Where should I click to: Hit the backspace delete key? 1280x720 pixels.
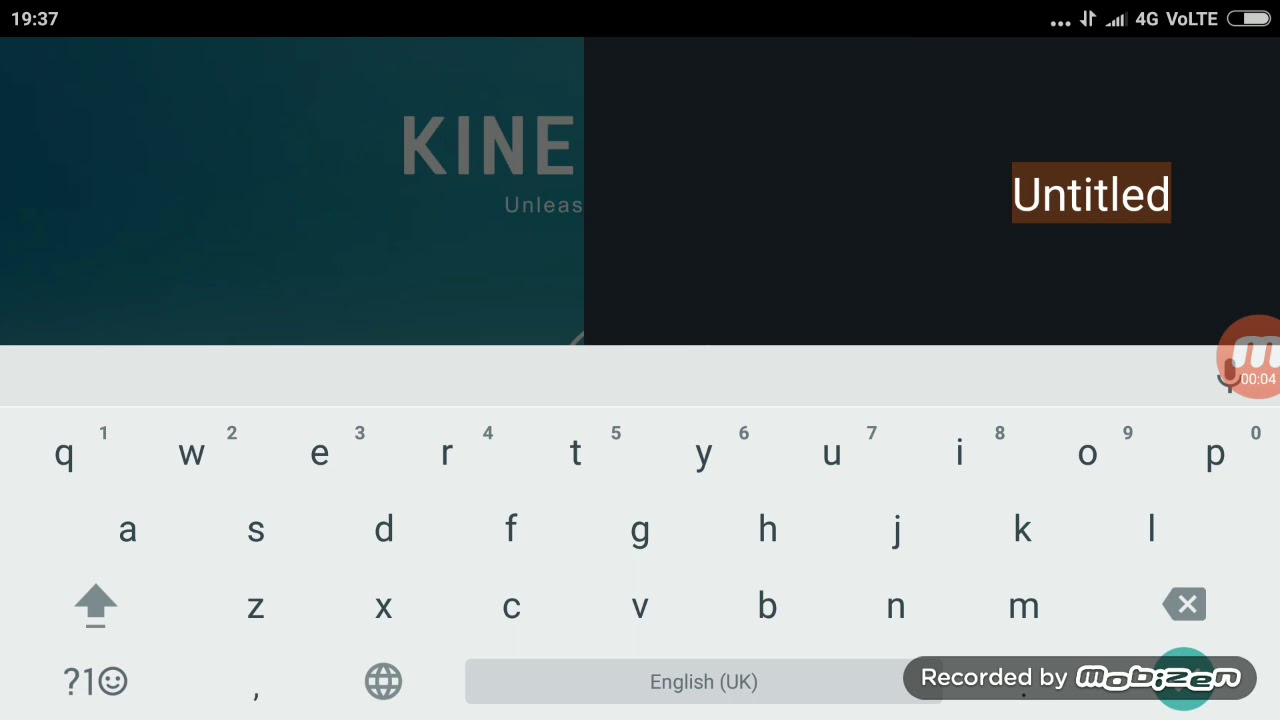(x=1185, y=605)
